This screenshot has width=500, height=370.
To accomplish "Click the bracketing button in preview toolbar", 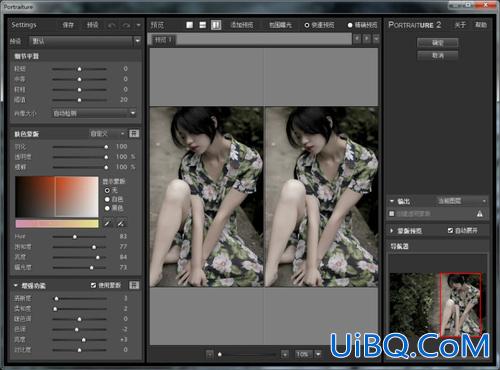I will [280, 25].
